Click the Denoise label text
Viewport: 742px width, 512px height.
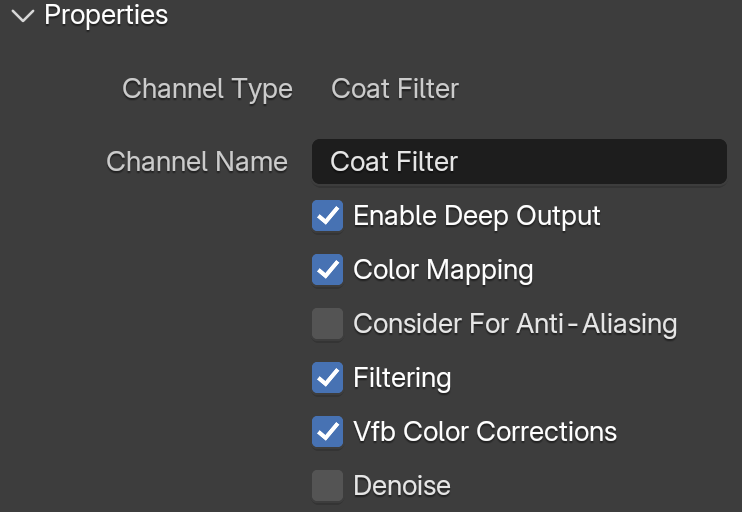point(402,486)
